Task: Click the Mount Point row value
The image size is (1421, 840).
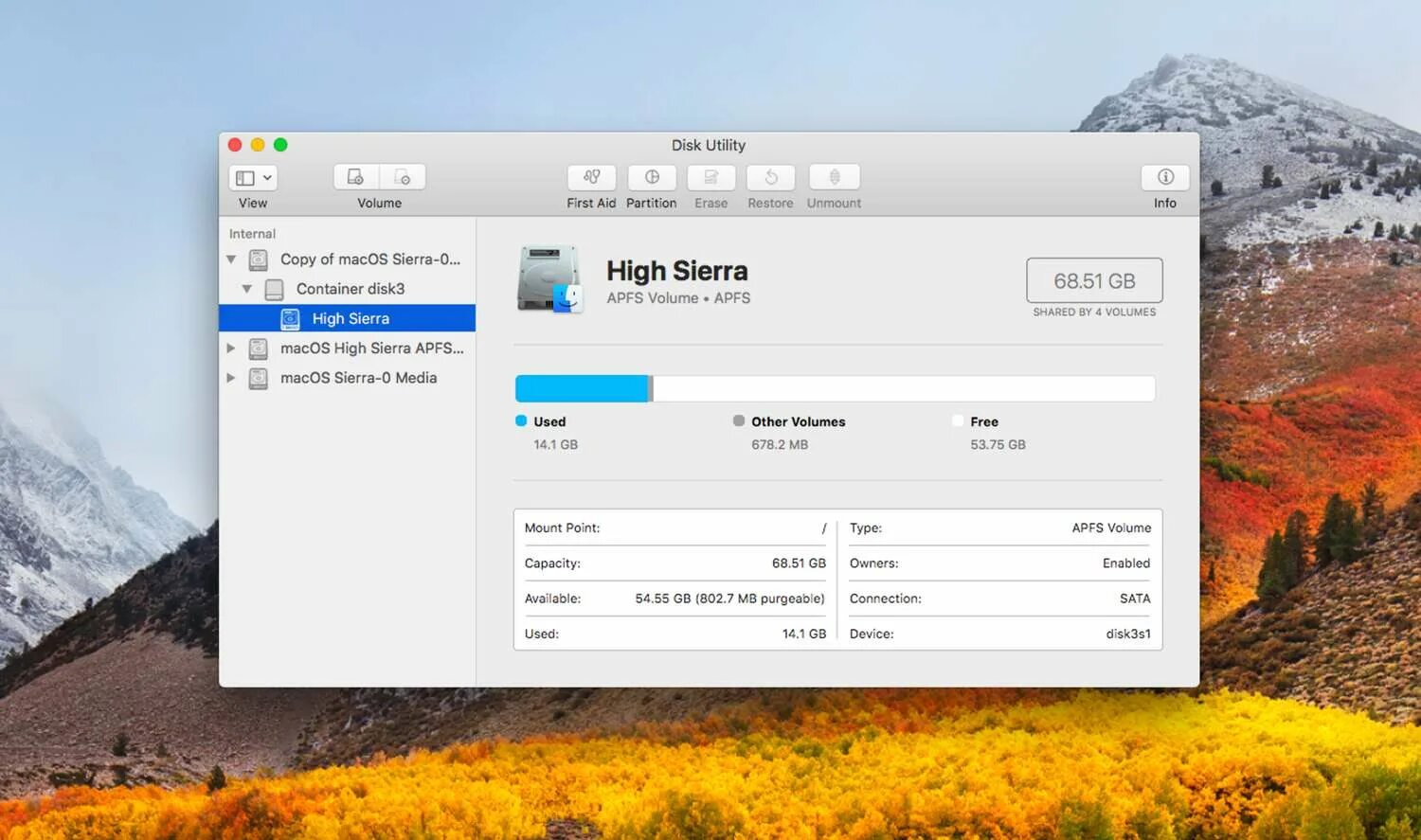Action: [x=823, y=528]
